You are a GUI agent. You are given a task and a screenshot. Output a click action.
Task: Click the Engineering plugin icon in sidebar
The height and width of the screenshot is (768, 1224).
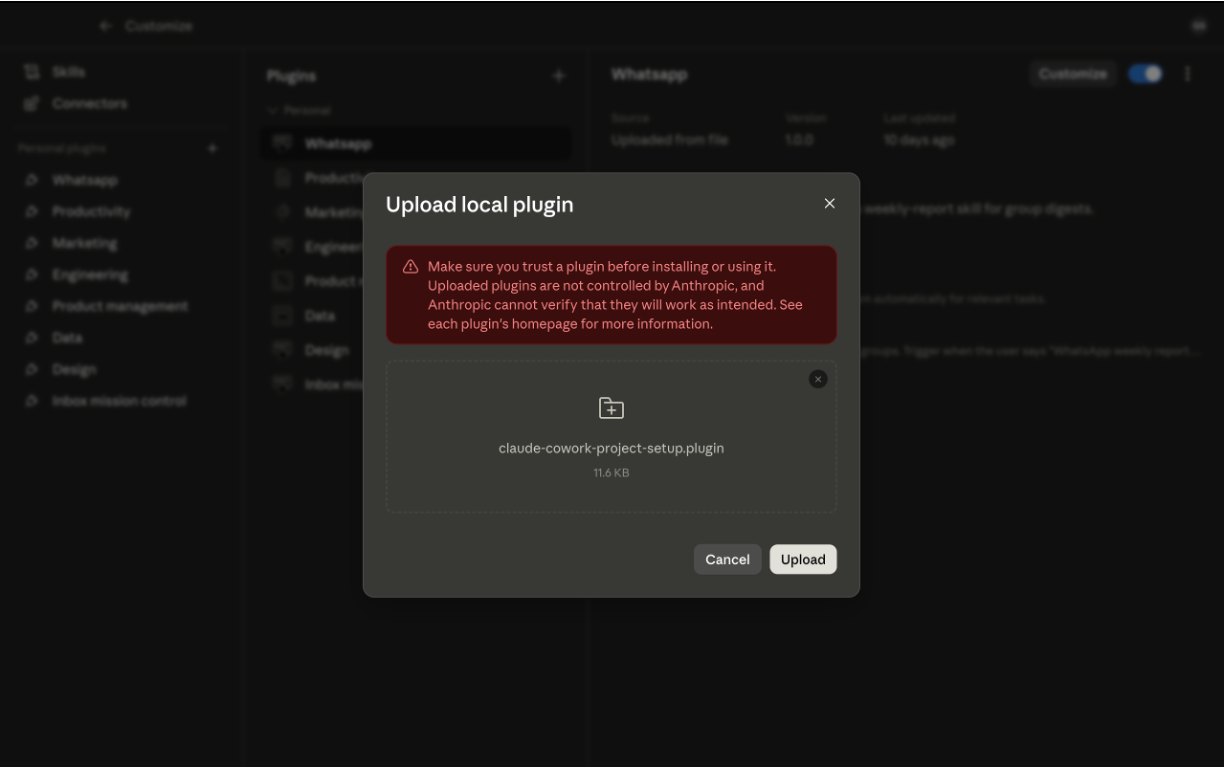pyautogui.click(x=32, y=274)
